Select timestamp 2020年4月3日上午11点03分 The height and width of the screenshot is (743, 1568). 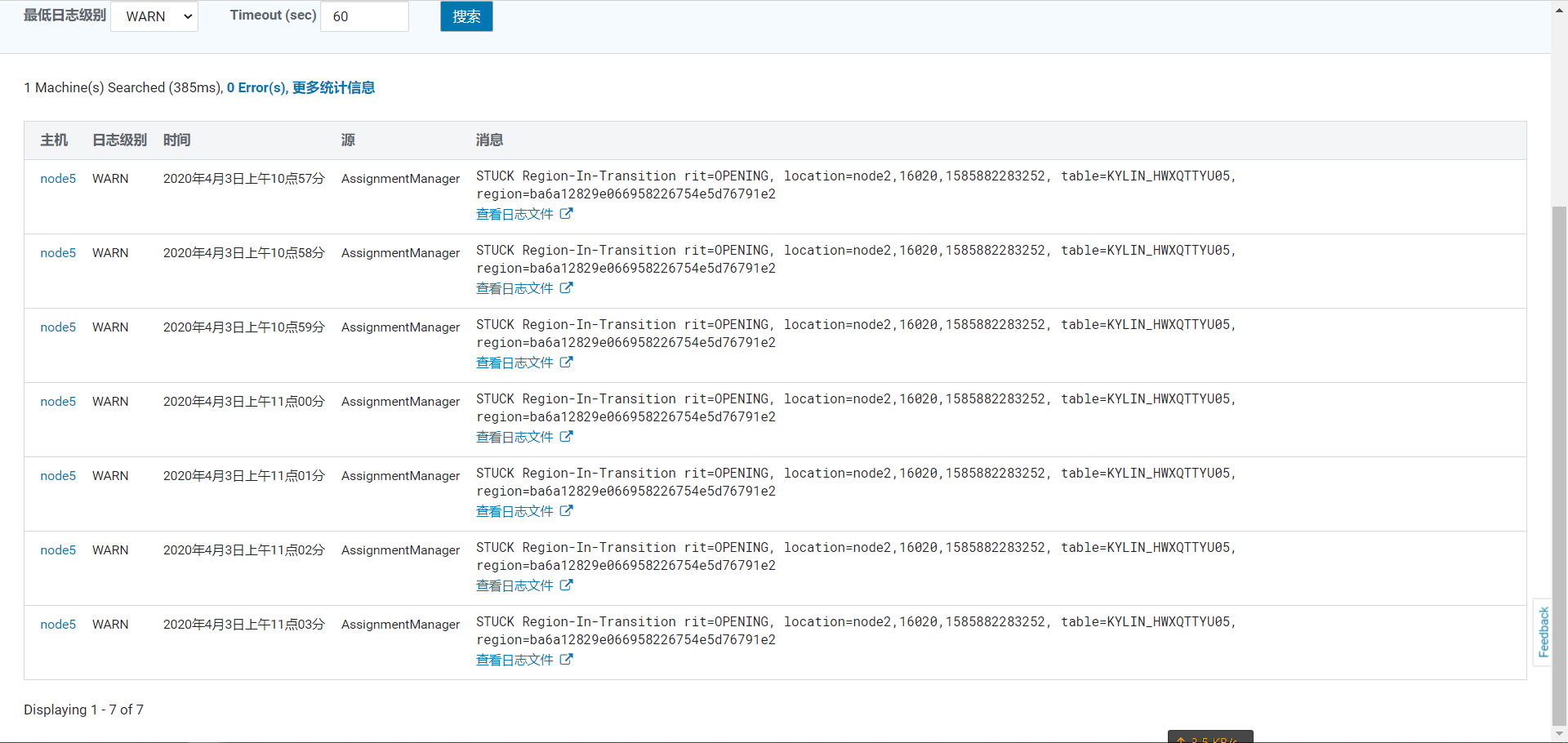pyautogui.click(x=243, y=624)
